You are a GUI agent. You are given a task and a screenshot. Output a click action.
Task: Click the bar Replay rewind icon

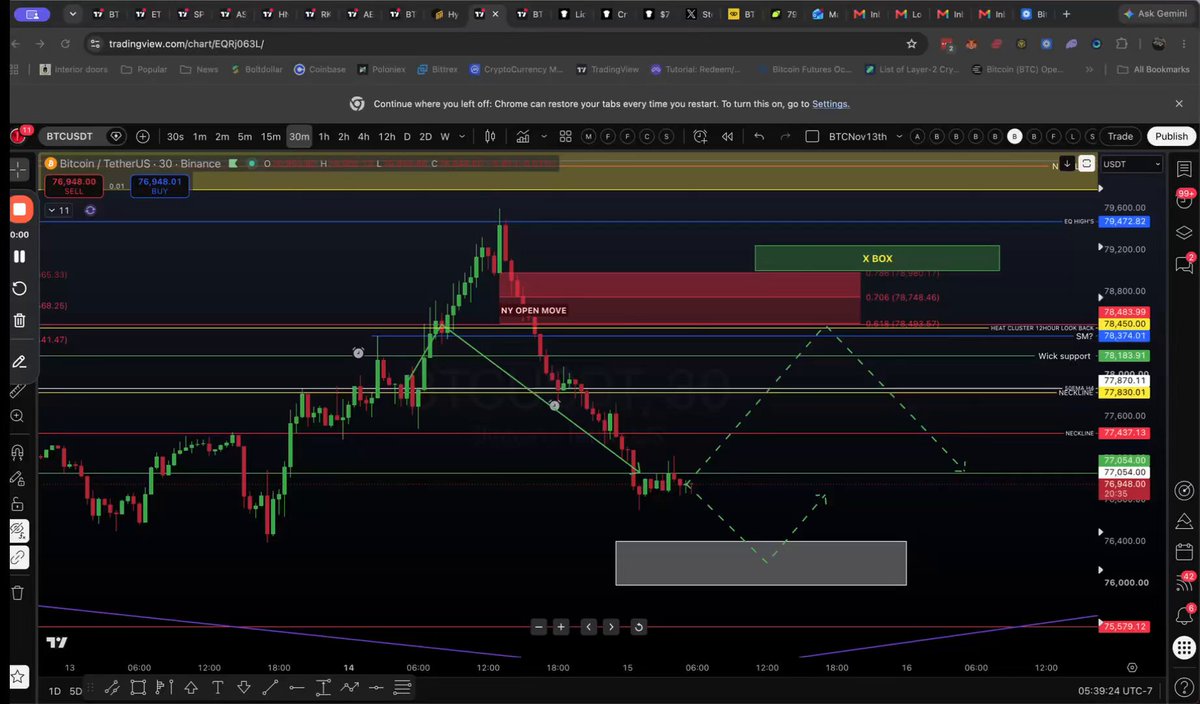click(727, 137)
